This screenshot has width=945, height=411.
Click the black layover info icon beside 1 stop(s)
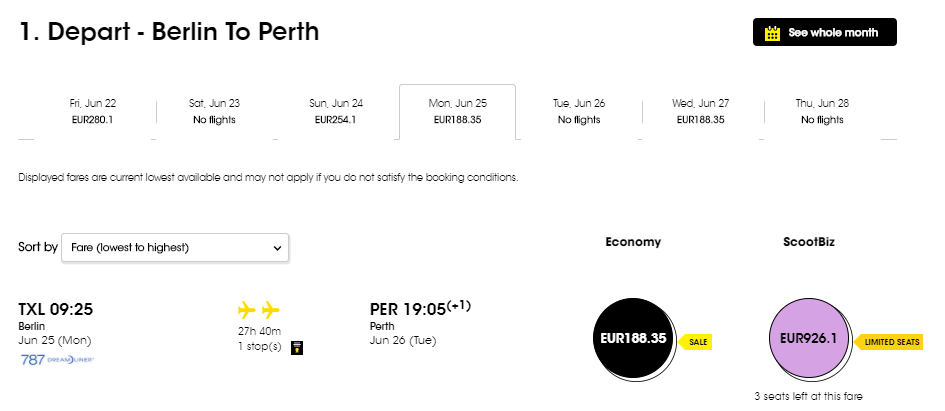pyautogui.click(x=297, y=348)
